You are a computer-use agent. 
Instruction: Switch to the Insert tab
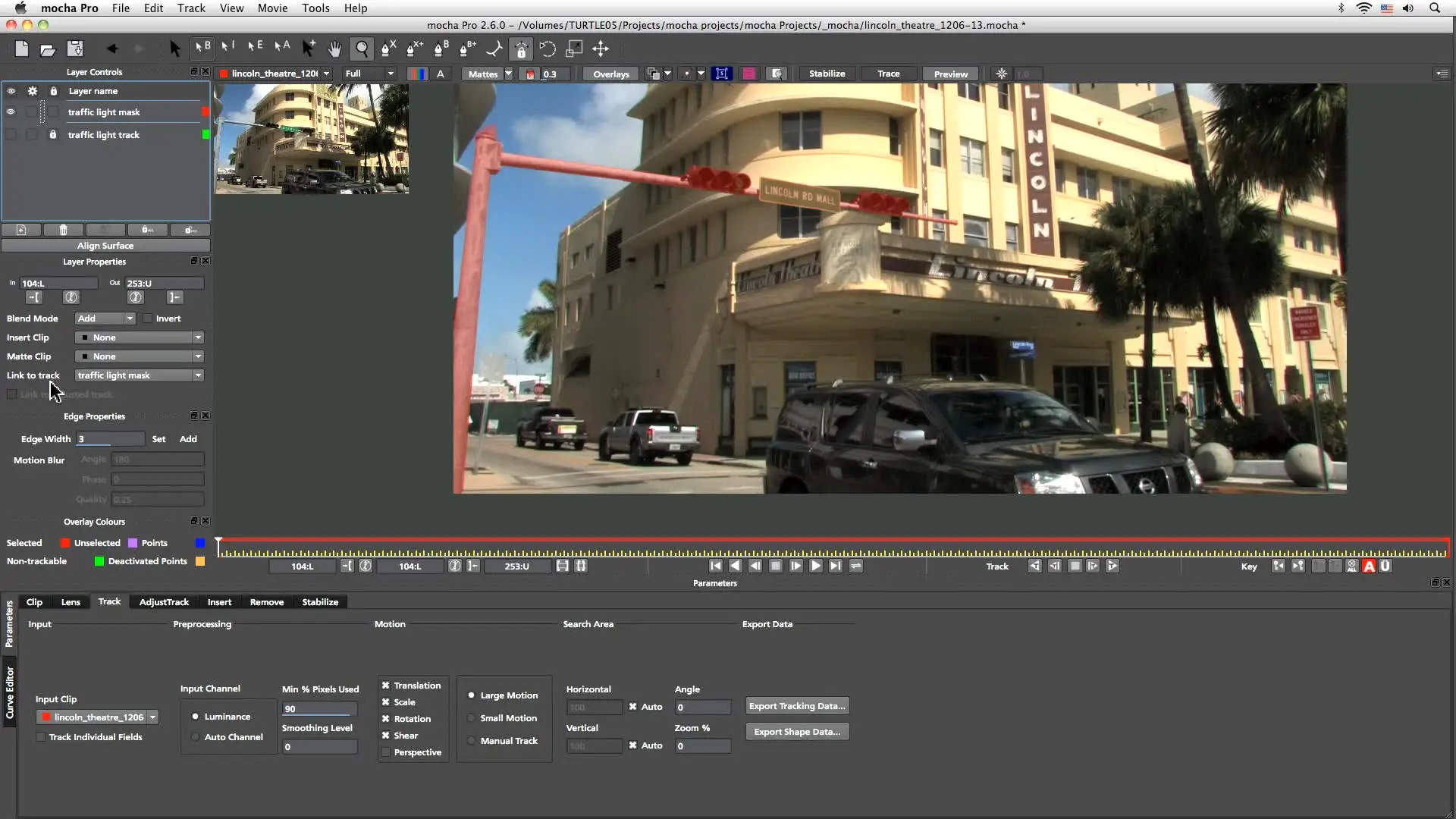pos(219,602)
